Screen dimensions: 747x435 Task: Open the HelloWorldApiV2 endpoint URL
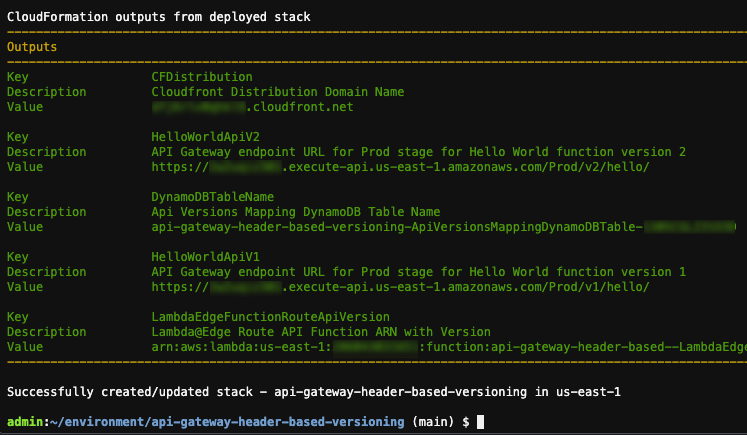[400, 167]
